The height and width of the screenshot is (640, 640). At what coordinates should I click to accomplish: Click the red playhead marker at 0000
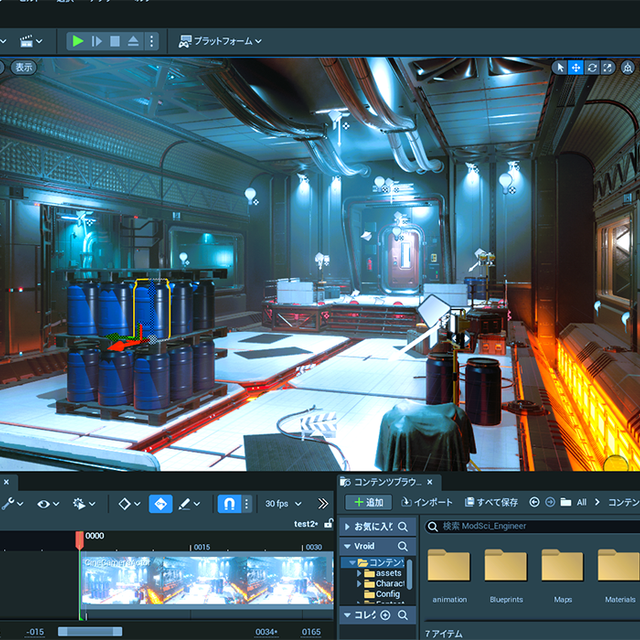[x=80, y=540]
